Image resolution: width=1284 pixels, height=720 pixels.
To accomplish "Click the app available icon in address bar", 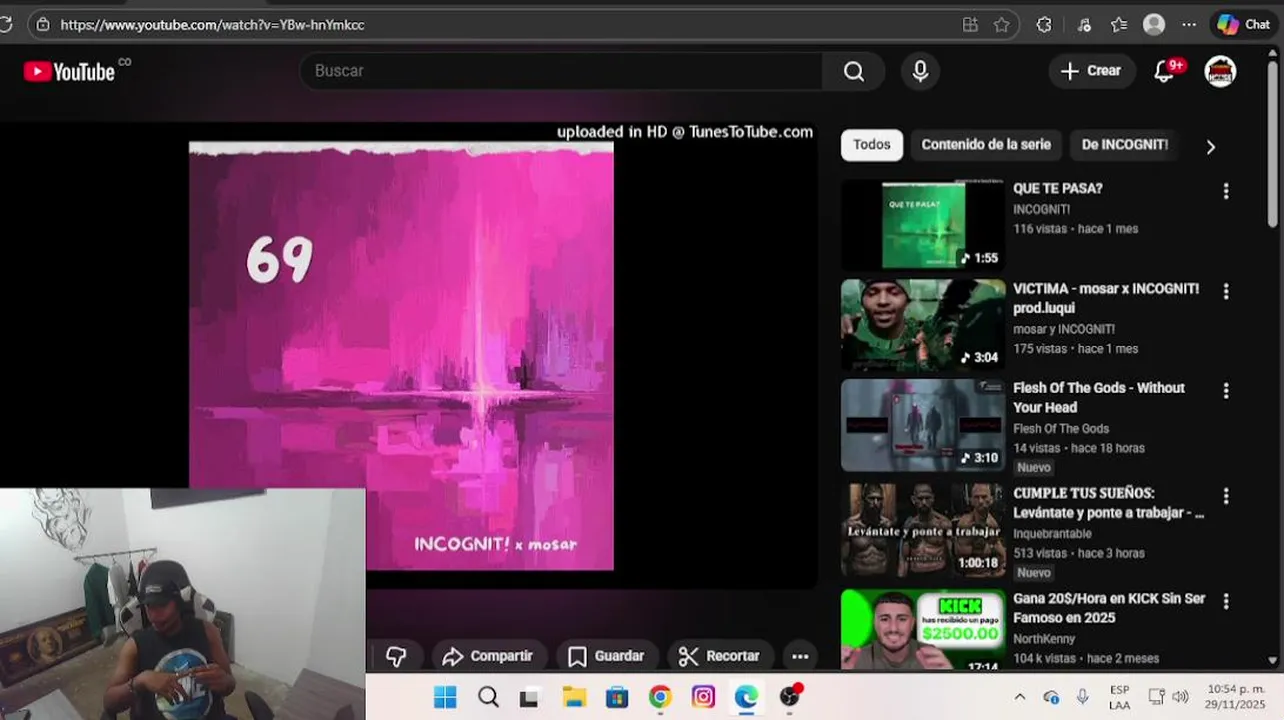I will click(970, 25).
